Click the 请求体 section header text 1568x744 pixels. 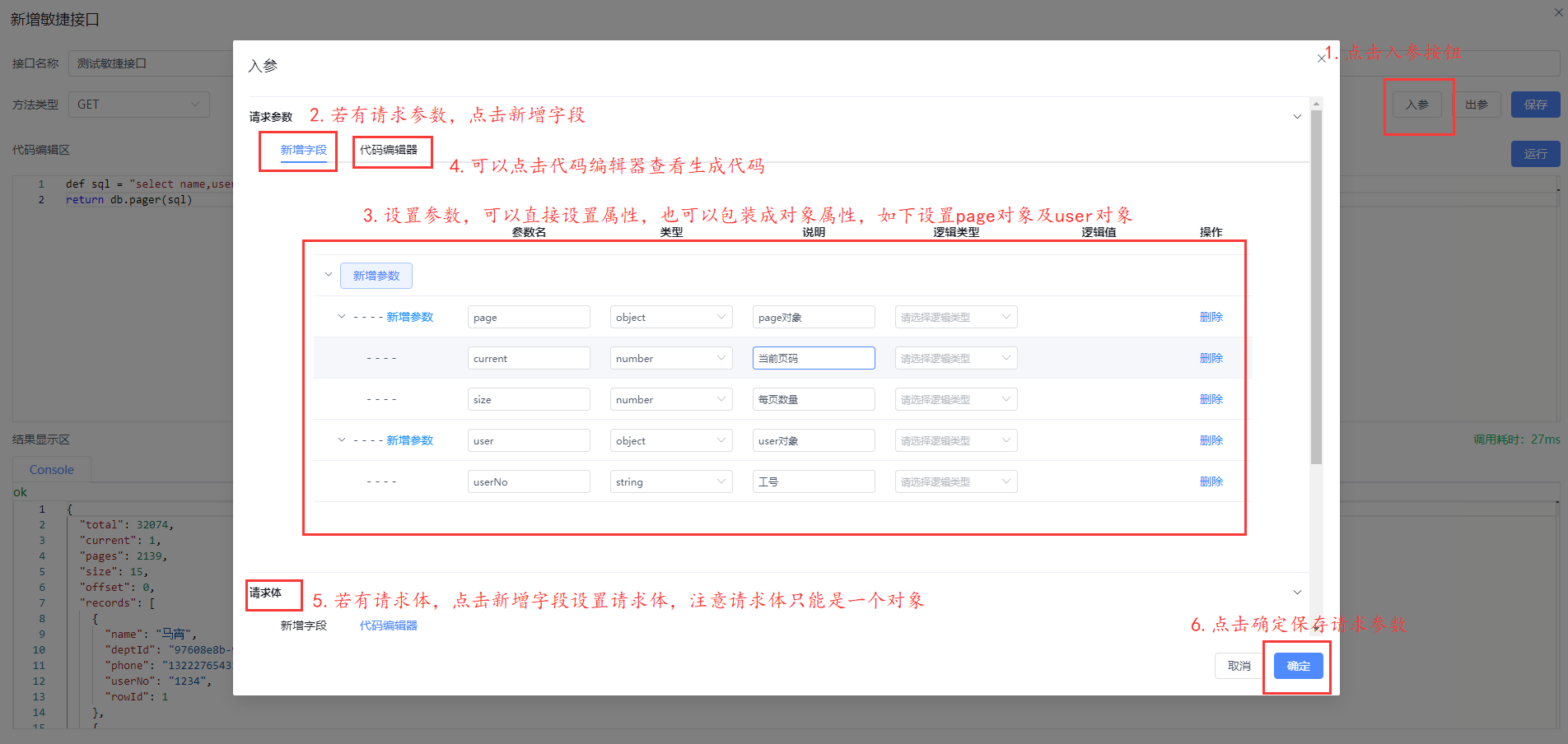point(265,593)
